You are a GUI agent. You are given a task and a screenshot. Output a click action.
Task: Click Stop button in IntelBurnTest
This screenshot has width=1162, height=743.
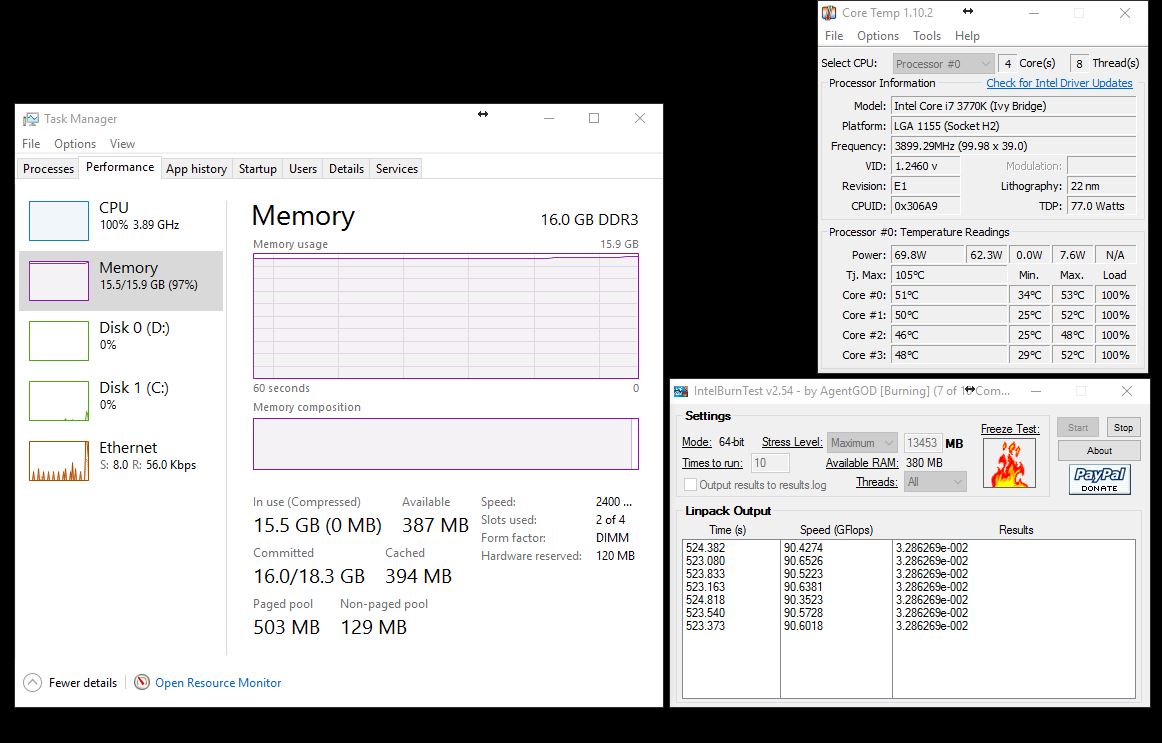point(1123,427)
